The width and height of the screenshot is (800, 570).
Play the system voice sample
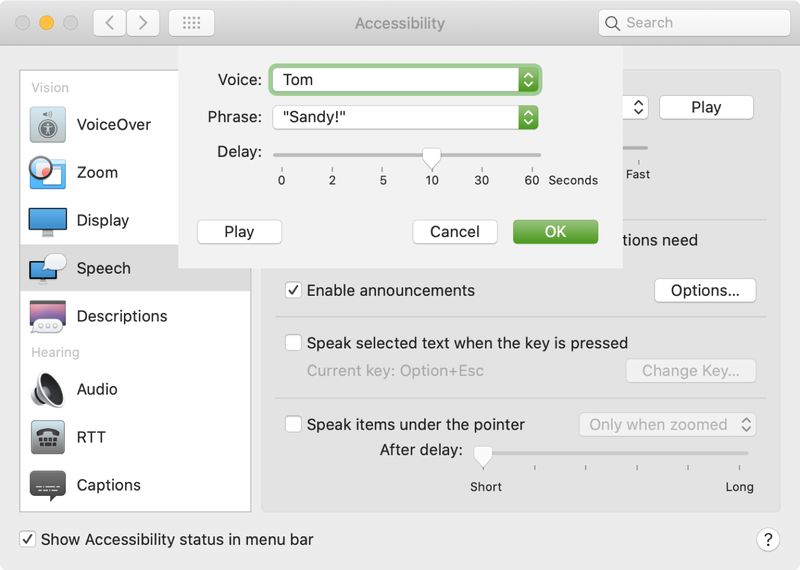point(706,107)
